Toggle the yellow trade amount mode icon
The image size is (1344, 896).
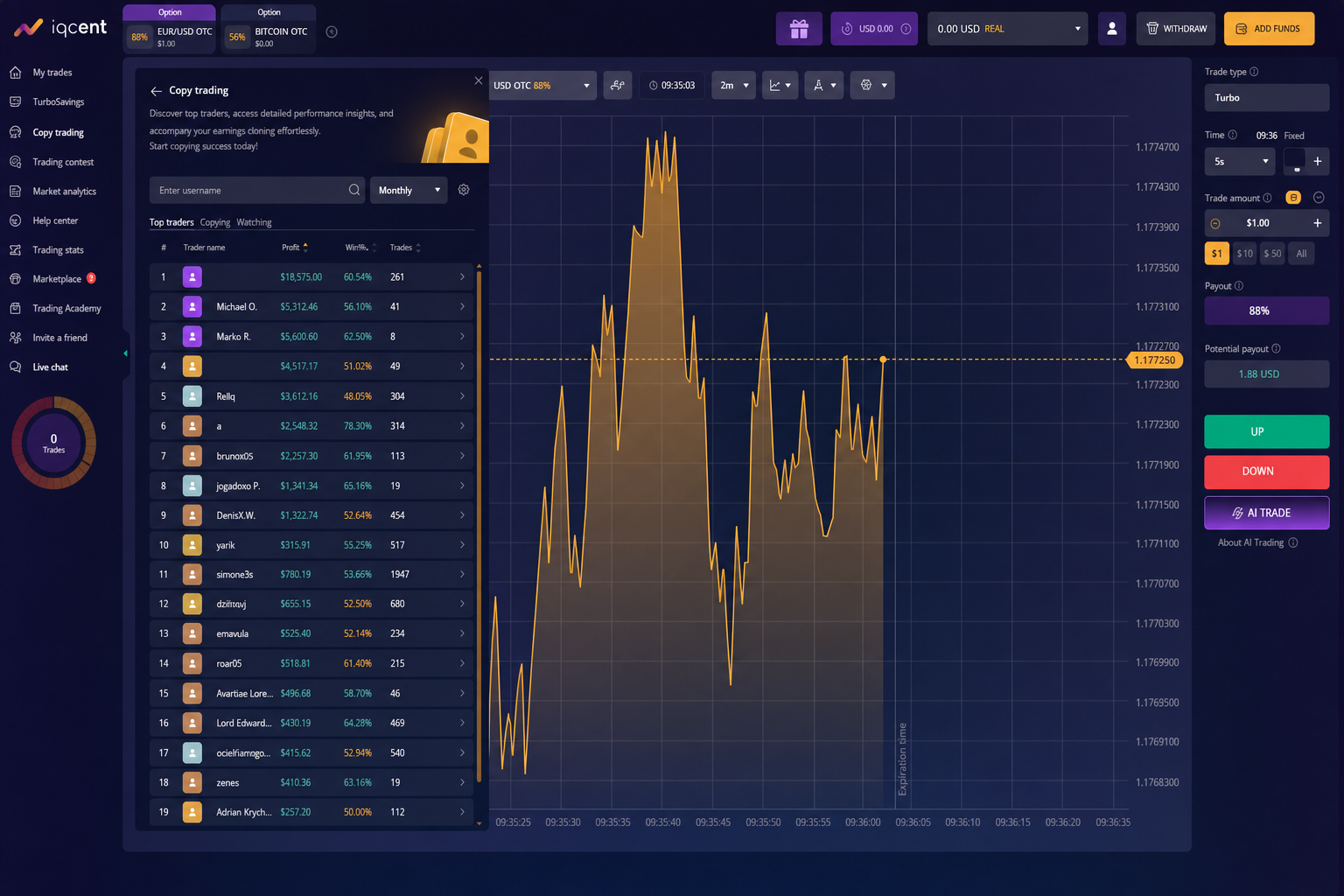[x=1293, y=198]
